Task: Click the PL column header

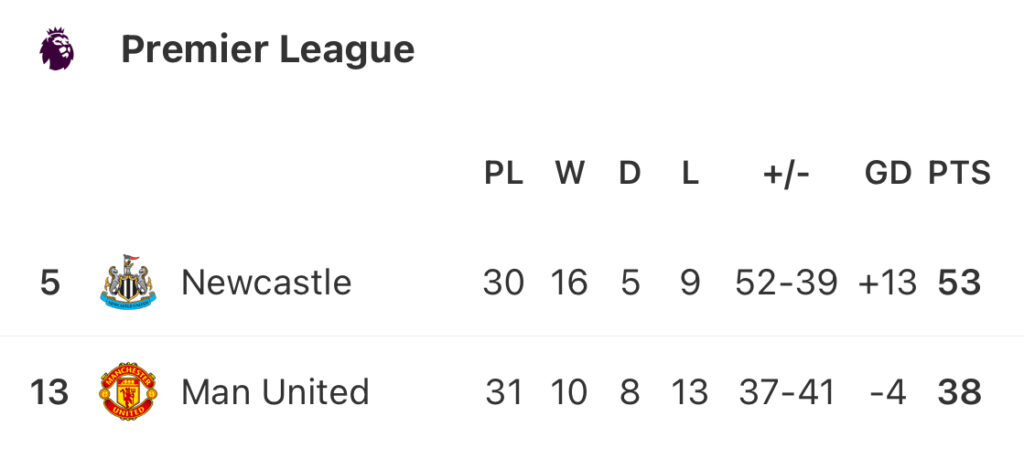Action: 504,174
